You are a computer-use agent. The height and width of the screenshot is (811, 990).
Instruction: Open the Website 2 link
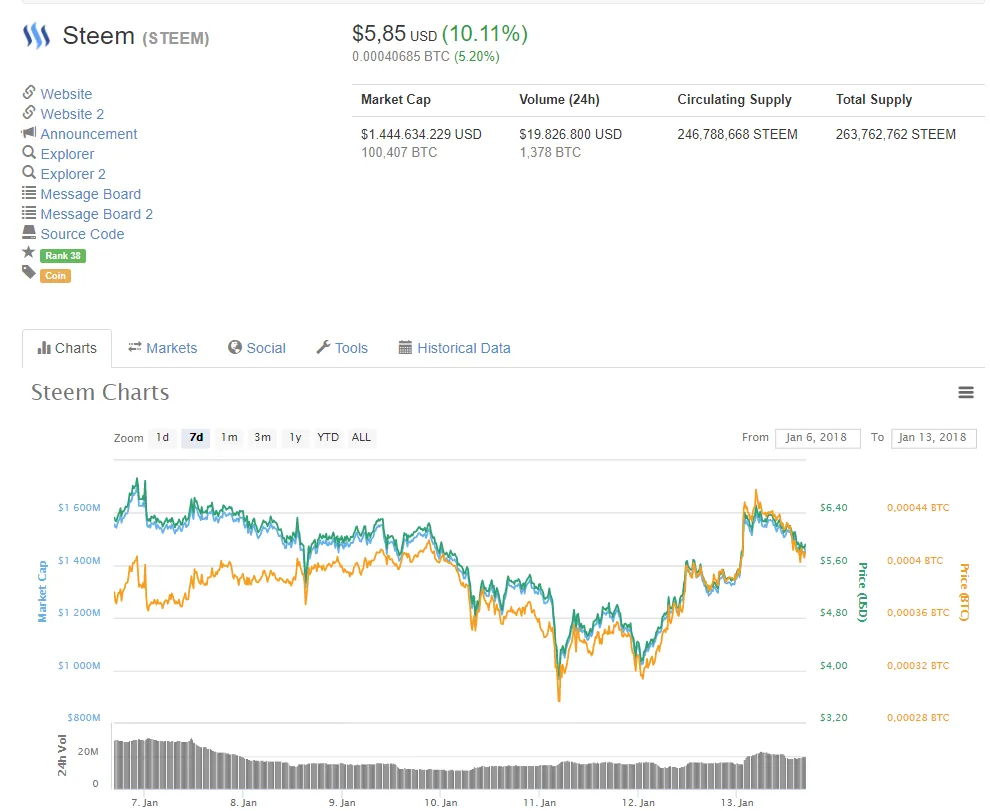72,114
